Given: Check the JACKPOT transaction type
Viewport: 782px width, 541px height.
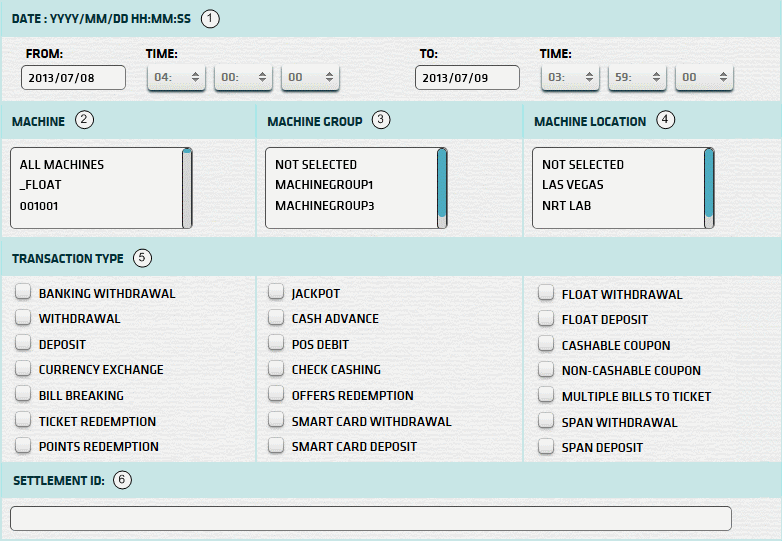Looking at the screenshot, I should click(x=275, y=293).
